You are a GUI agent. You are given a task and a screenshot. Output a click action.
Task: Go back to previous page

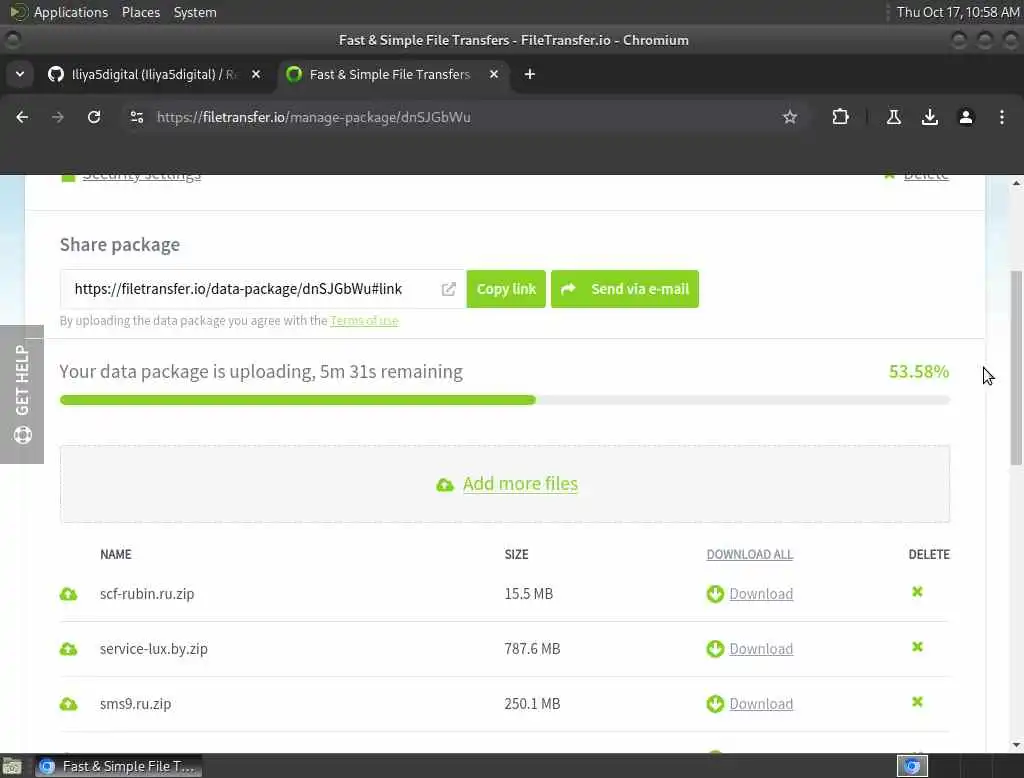(22, 117)
